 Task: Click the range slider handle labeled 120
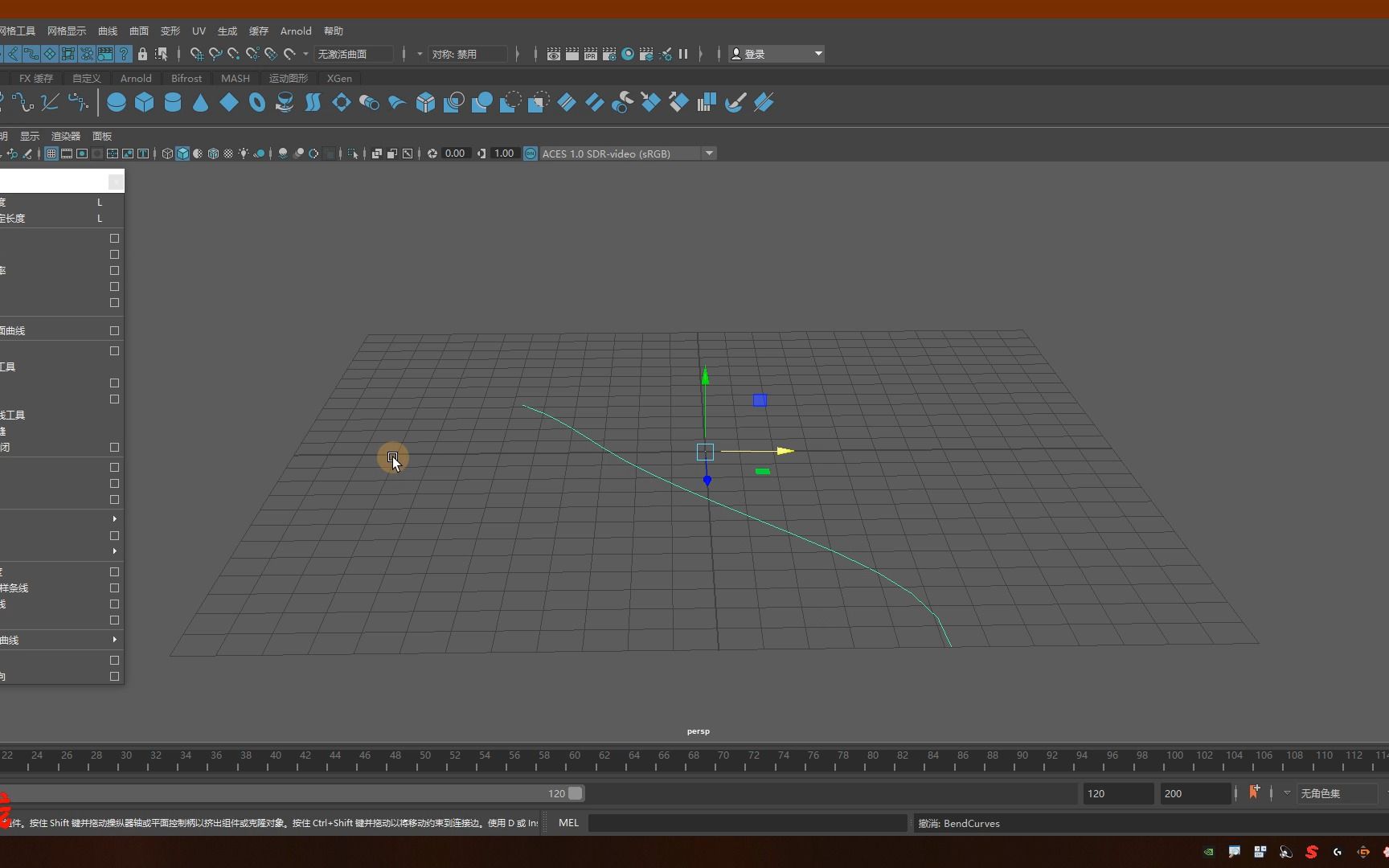(x=575, y=793)
